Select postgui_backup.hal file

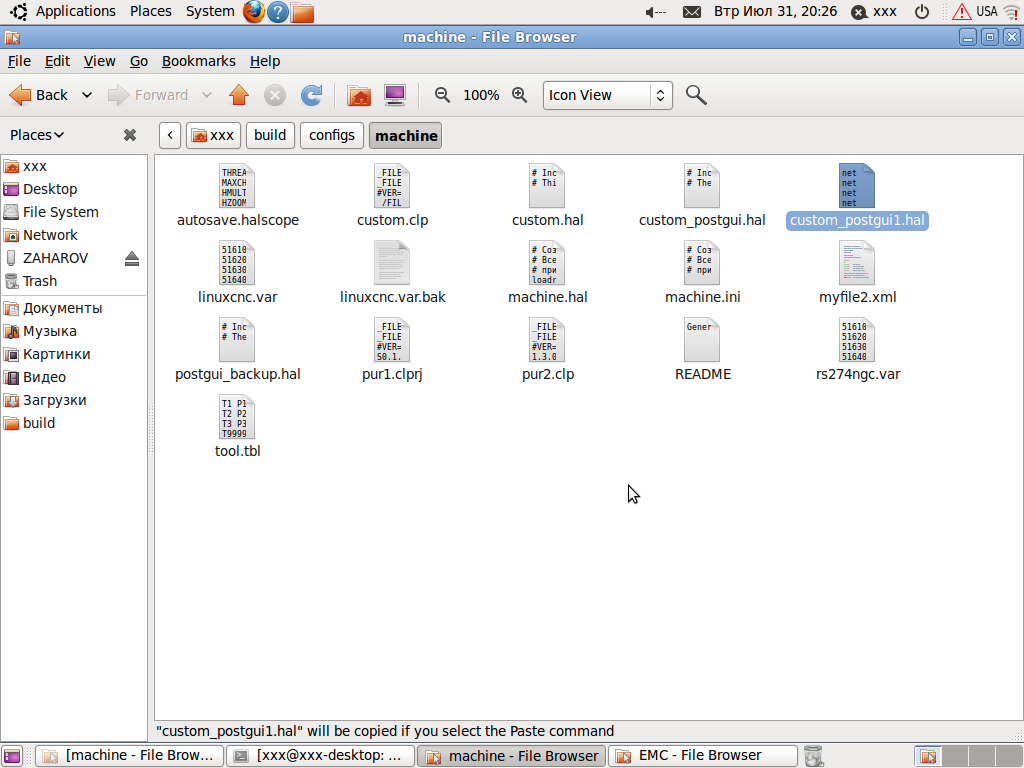[238, 349]
